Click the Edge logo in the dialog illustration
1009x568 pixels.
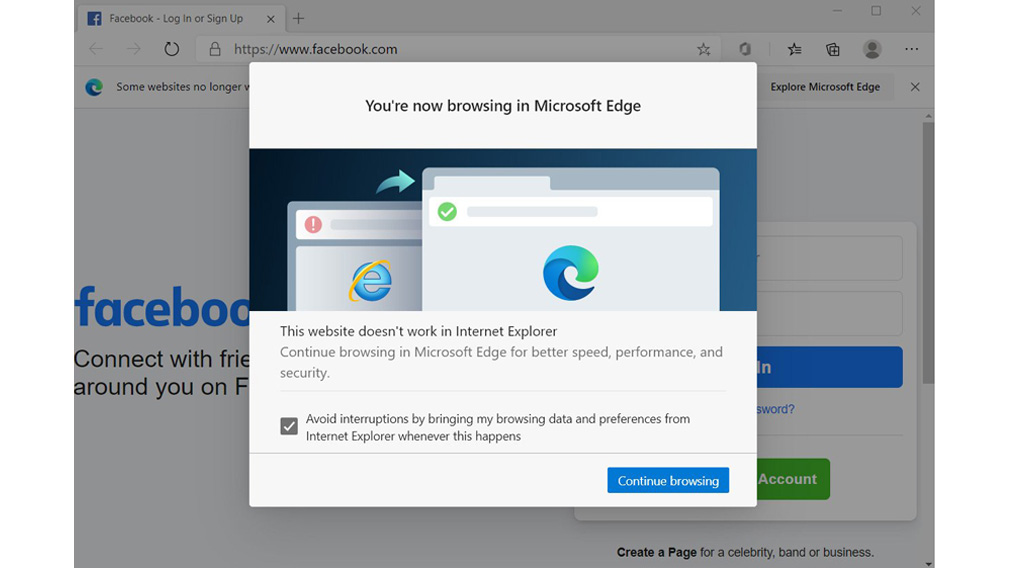(x=571, y=273)
